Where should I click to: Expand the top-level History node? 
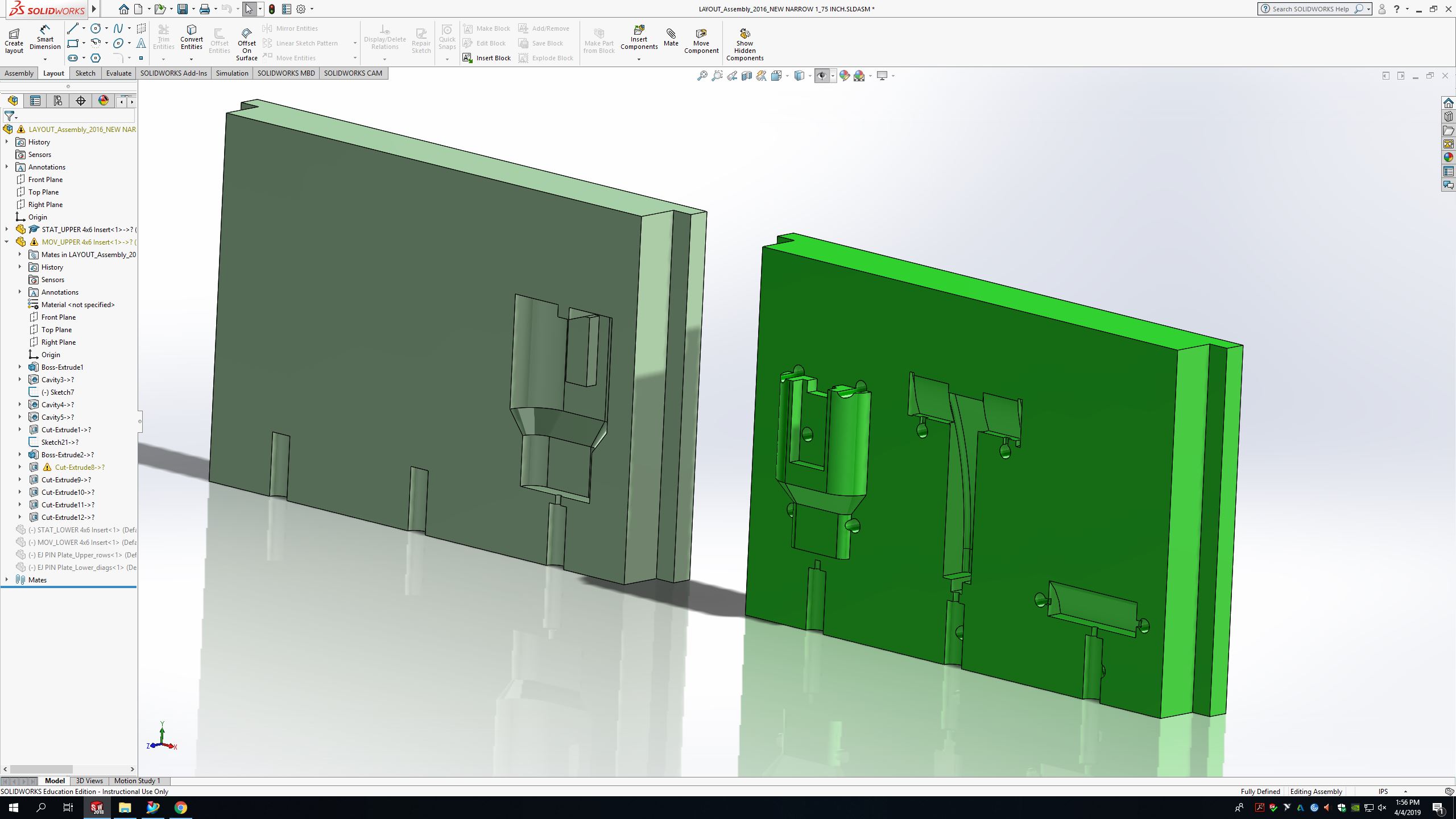pyautogui.click(x=7, y=142)
